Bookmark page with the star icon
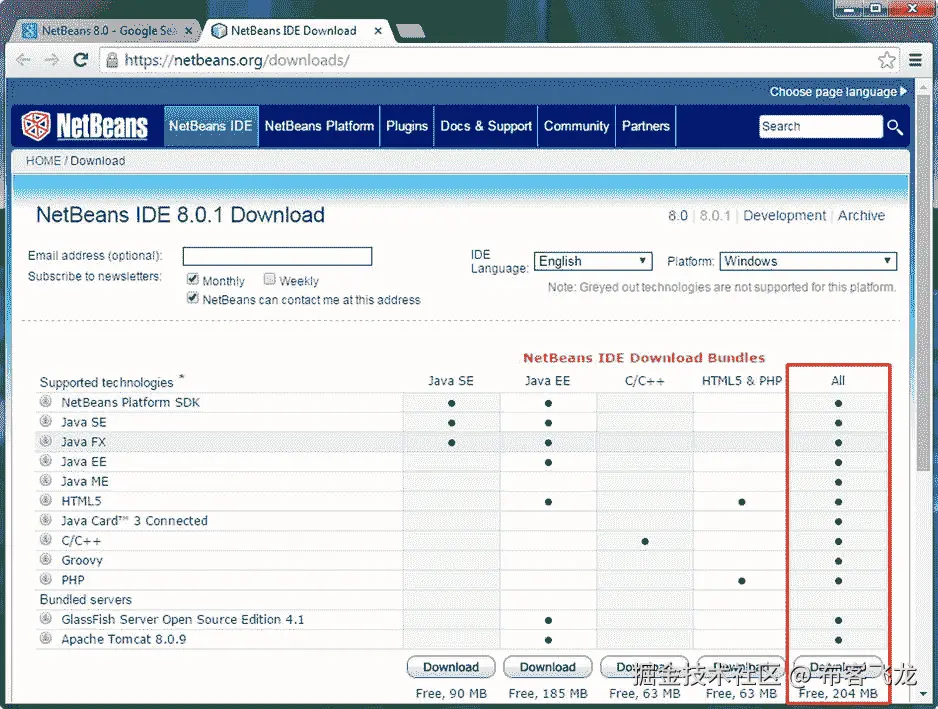 887,60
